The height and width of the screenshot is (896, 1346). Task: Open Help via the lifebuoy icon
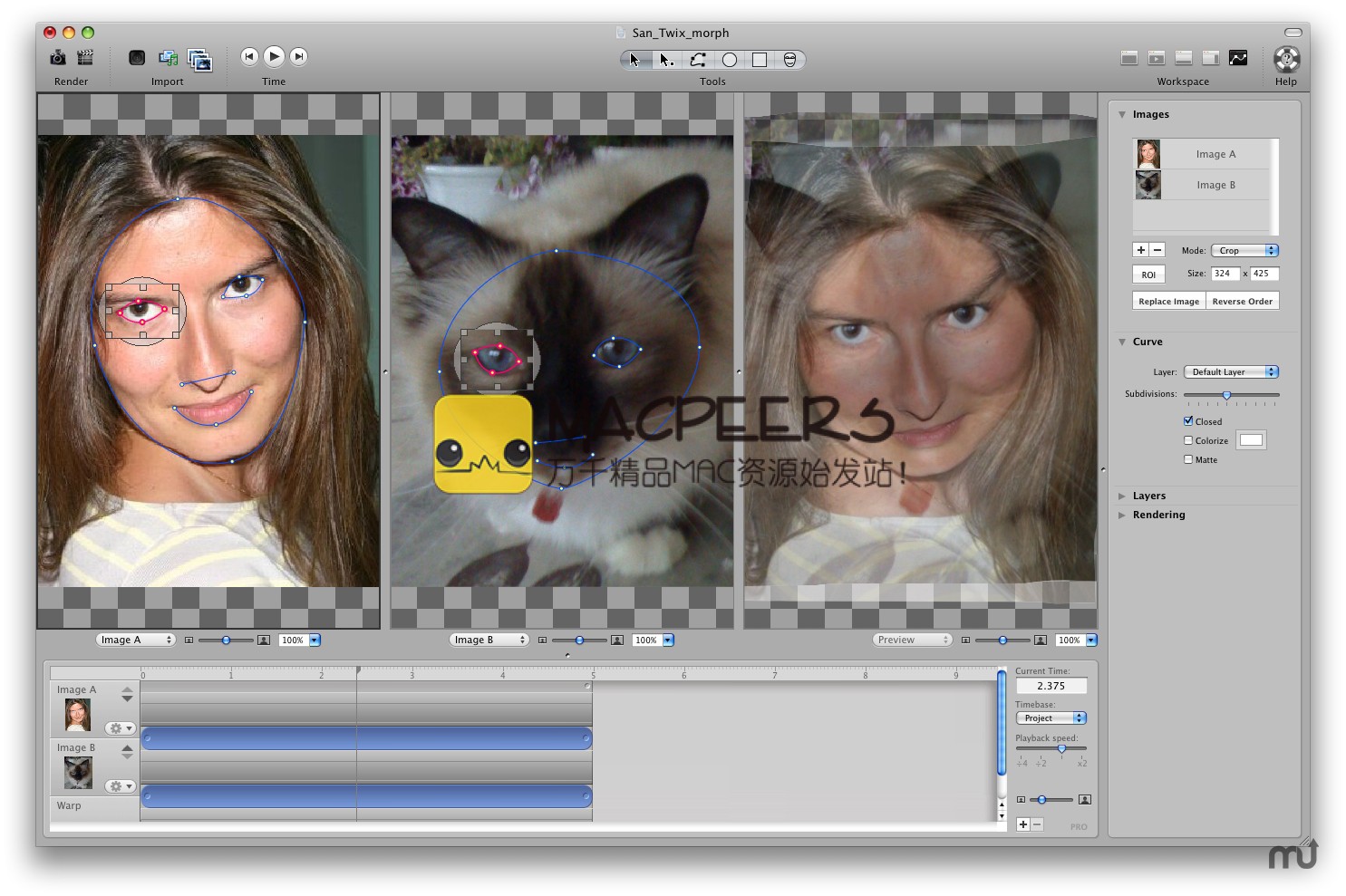pyautogui.click(x=1286, y=59)
